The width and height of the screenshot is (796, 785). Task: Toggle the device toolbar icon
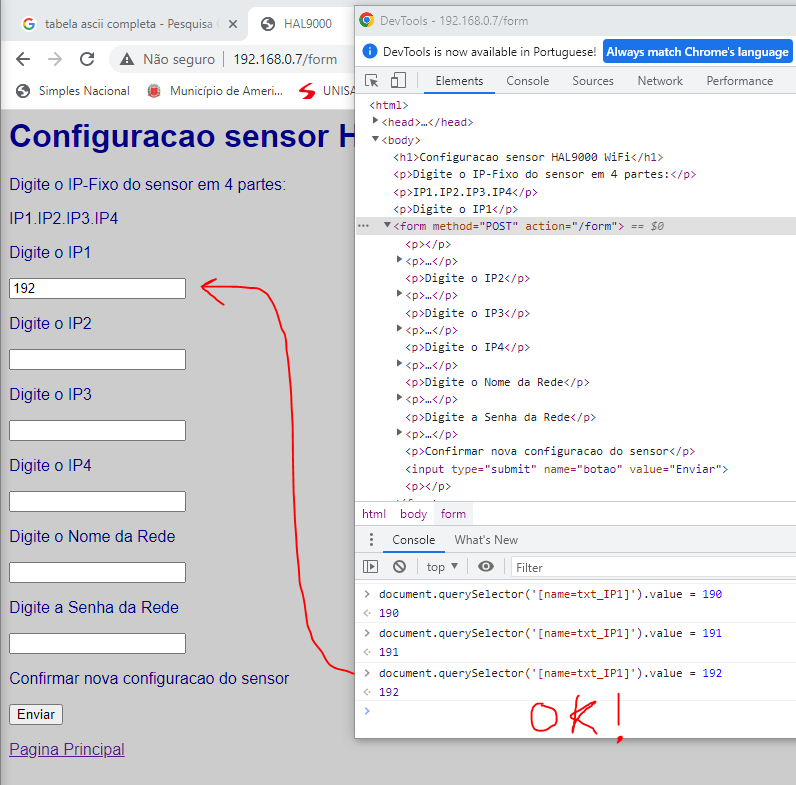click(398, 80)
